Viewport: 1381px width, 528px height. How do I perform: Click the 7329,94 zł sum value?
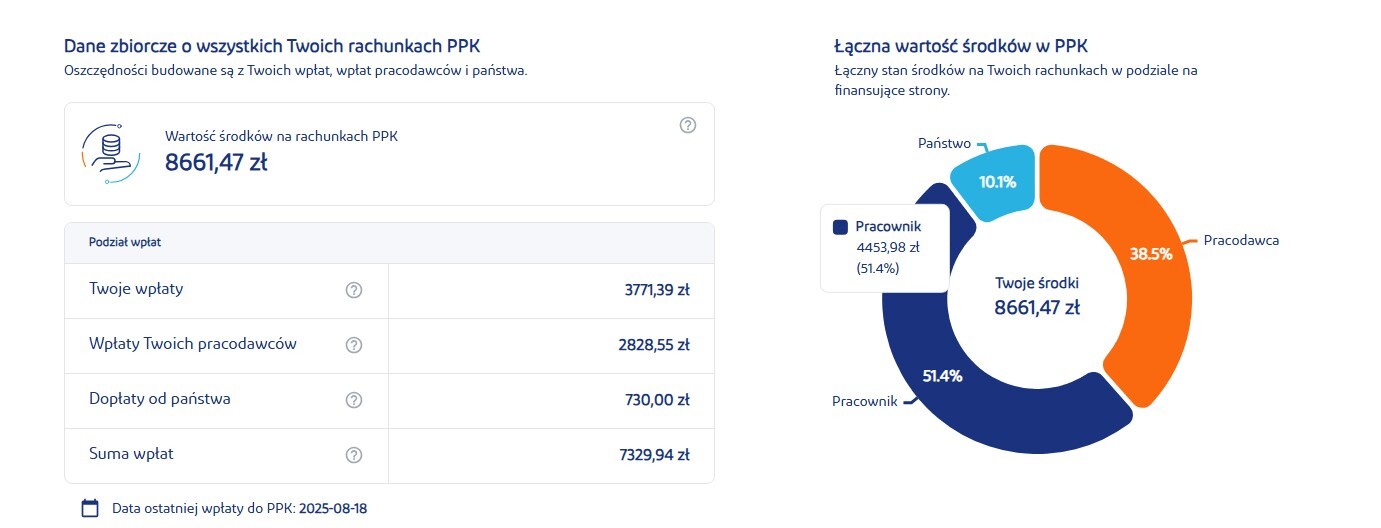pos(654,455)
